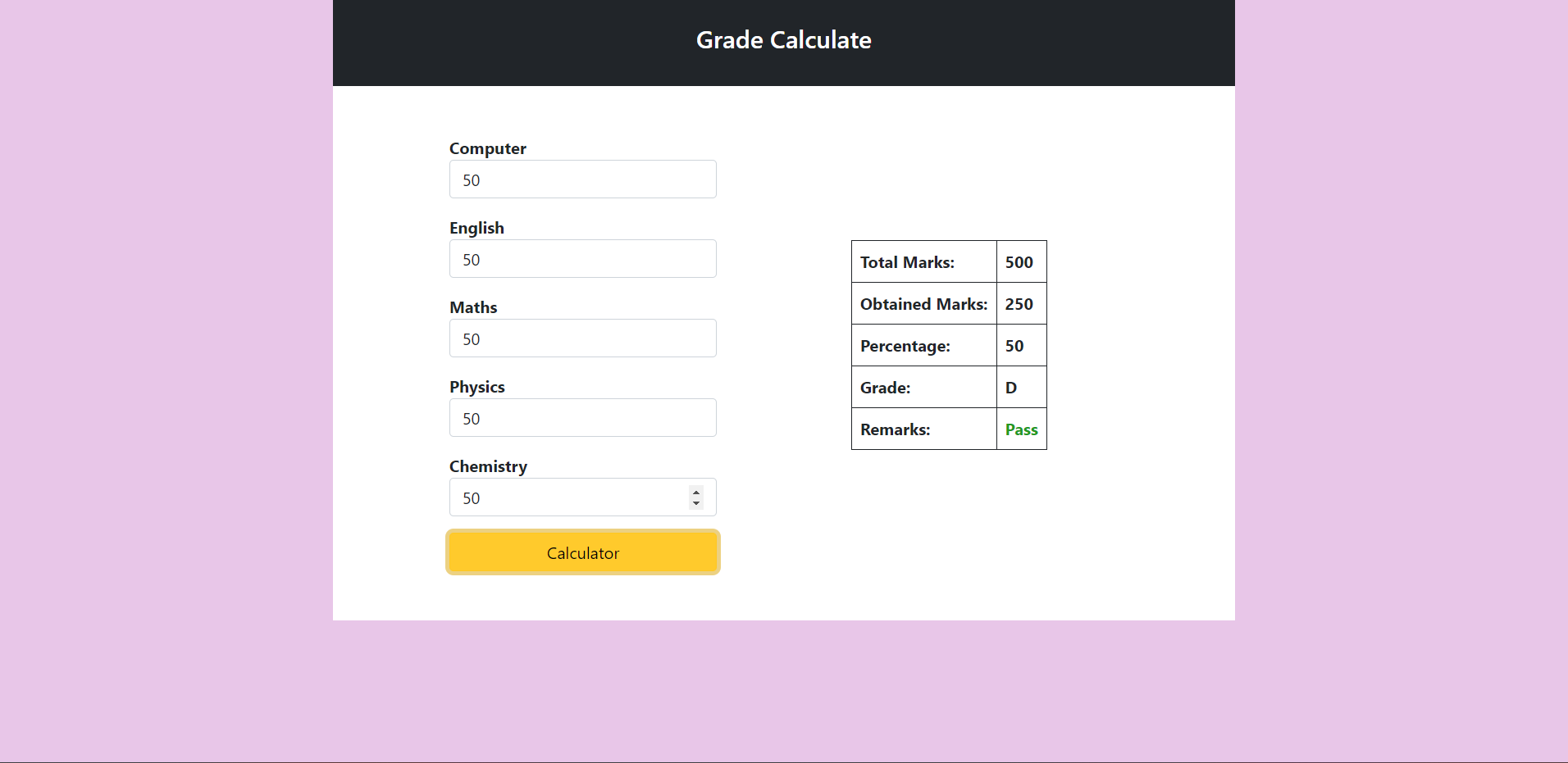This screenshot has height=763, width=1568.
Task: Select the English marks field
Action: tap(582, 258)
